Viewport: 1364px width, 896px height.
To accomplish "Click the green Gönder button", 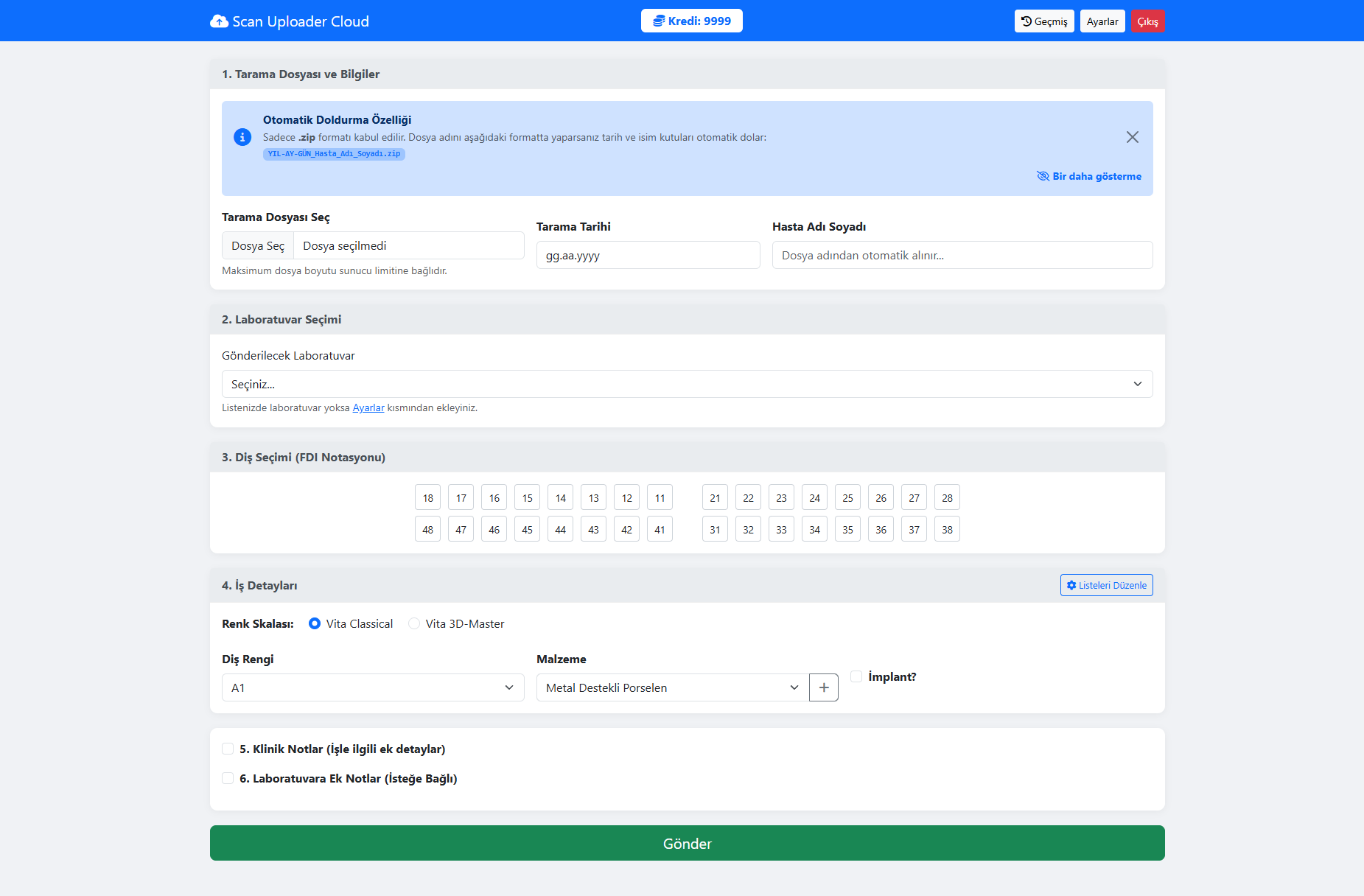I will pyautogui.click(x=687, y=842).
